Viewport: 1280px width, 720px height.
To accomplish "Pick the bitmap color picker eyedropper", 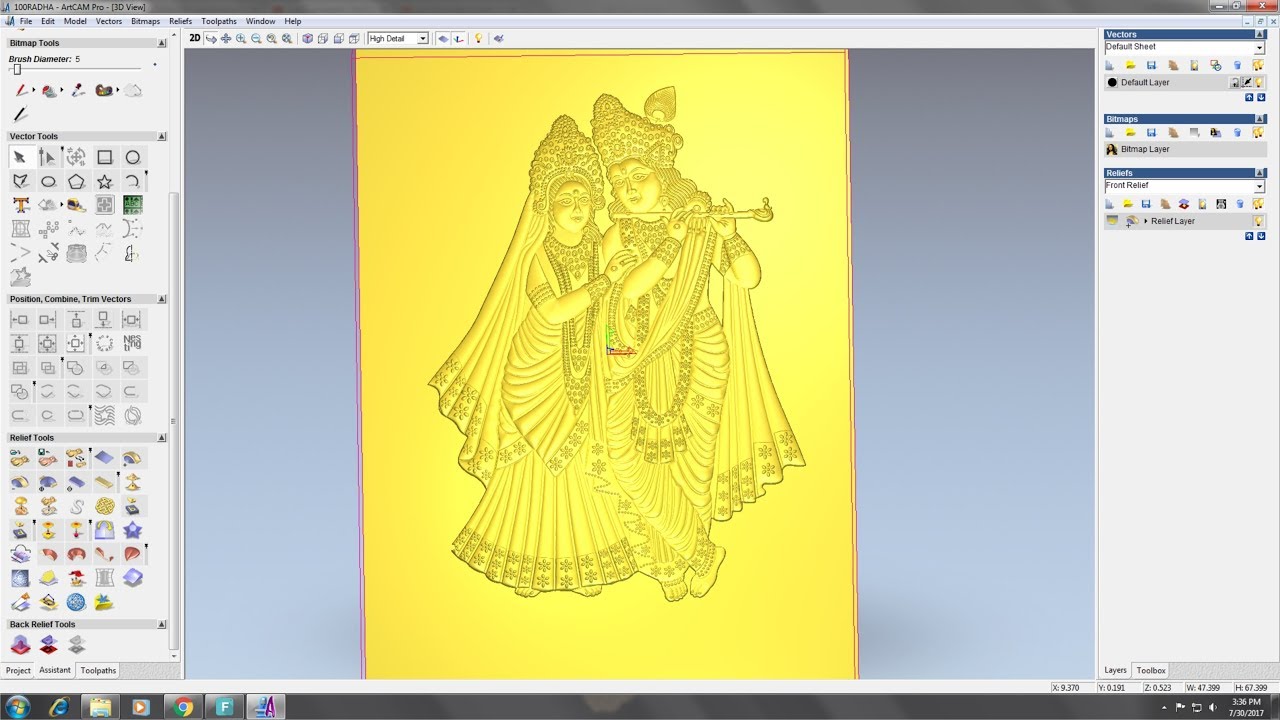I will [x=76, y=91].
